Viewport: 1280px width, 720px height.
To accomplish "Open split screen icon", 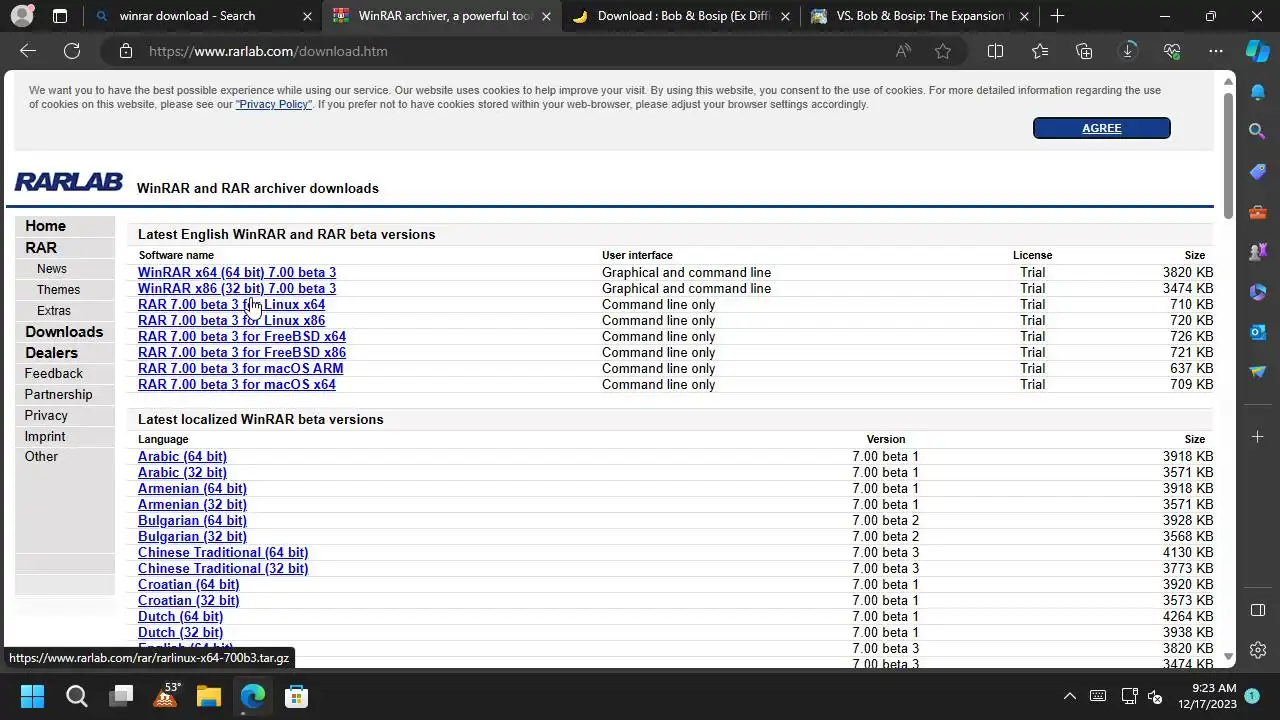I will 995,51.
